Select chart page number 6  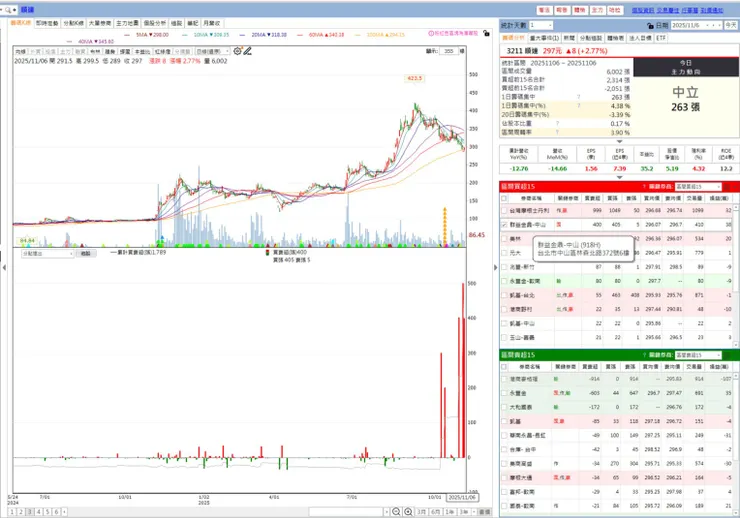(x=56, y=512)
